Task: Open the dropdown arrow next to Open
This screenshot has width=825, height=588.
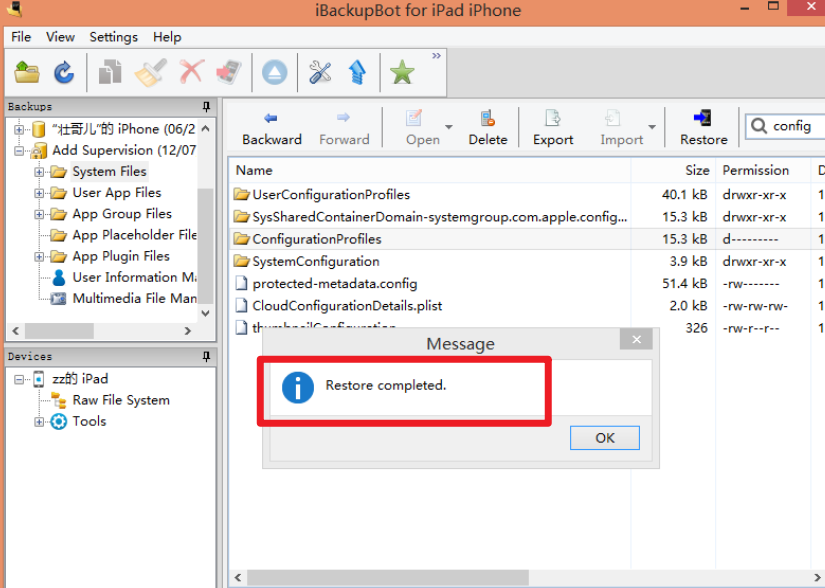Action: click(449, 127)
